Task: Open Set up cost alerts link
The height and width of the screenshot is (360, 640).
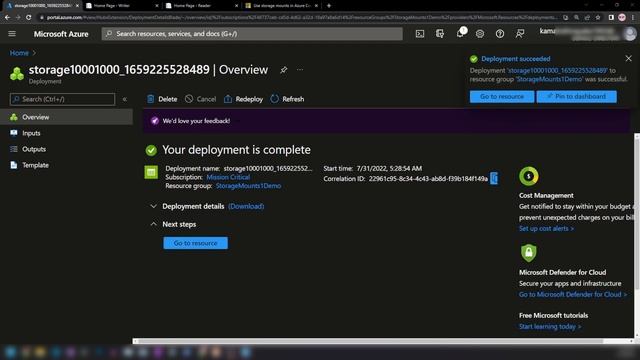Action: coord(546,229)
